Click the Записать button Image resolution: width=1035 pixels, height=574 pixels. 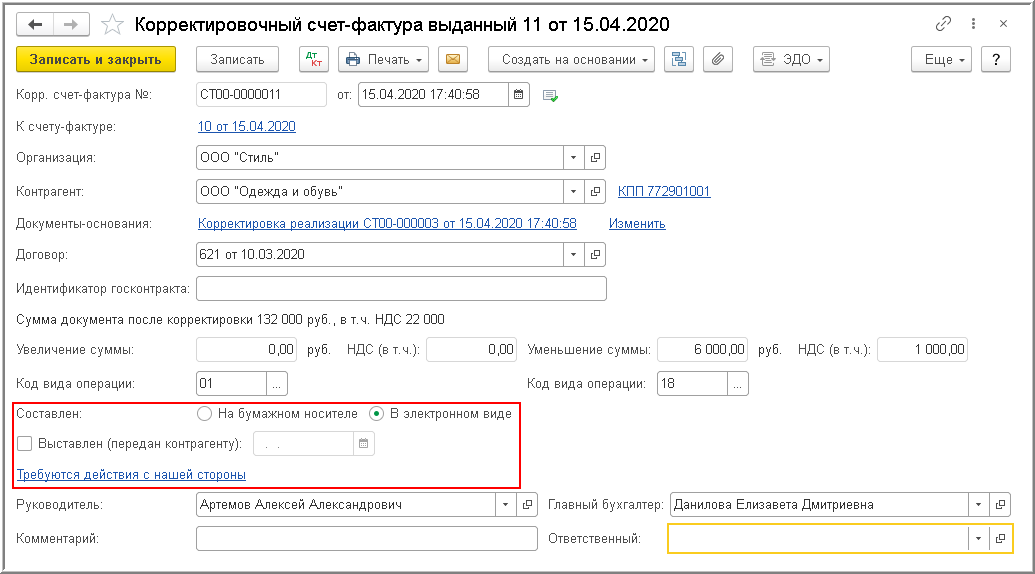(x=237, y=59)
